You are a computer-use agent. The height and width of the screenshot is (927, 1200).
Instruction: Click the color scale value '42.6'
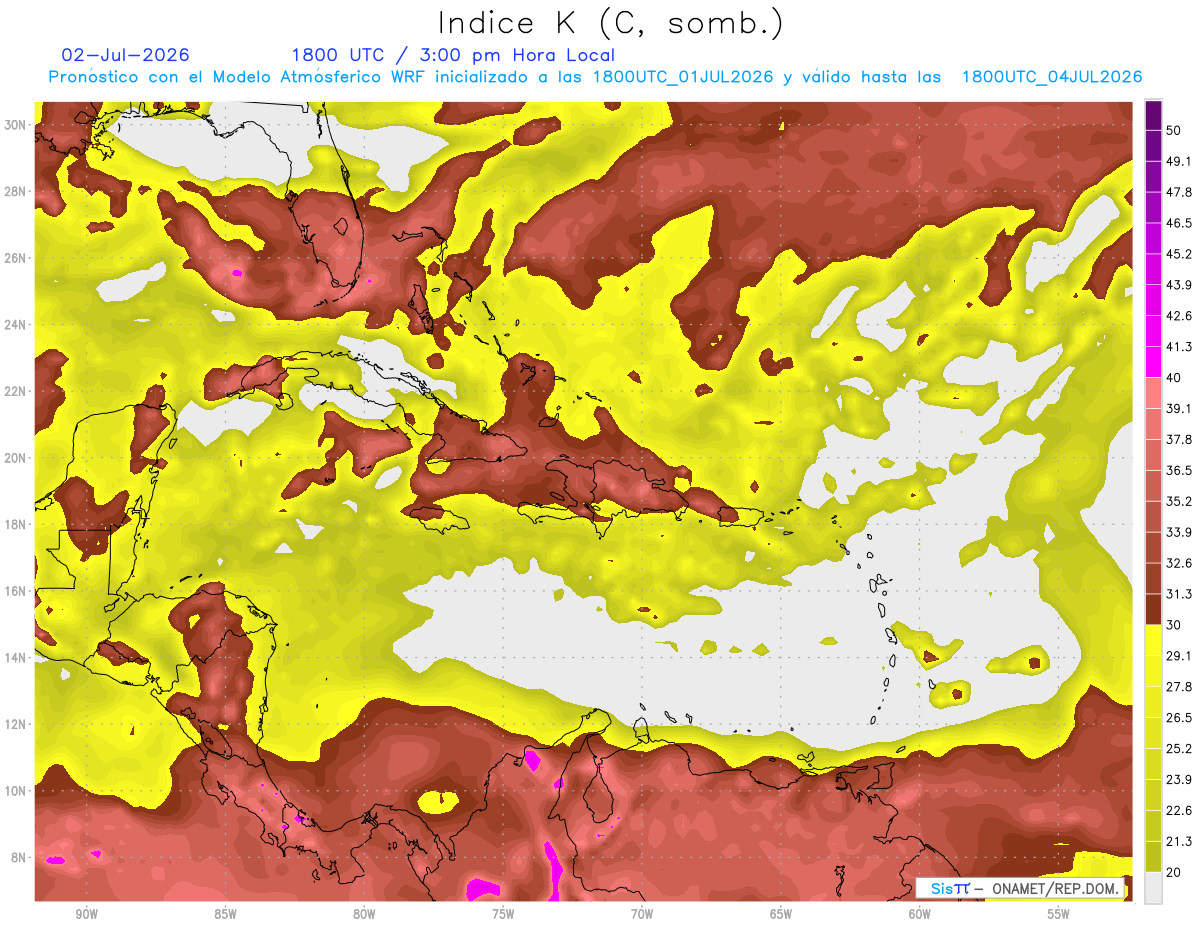pos(1179,316)
